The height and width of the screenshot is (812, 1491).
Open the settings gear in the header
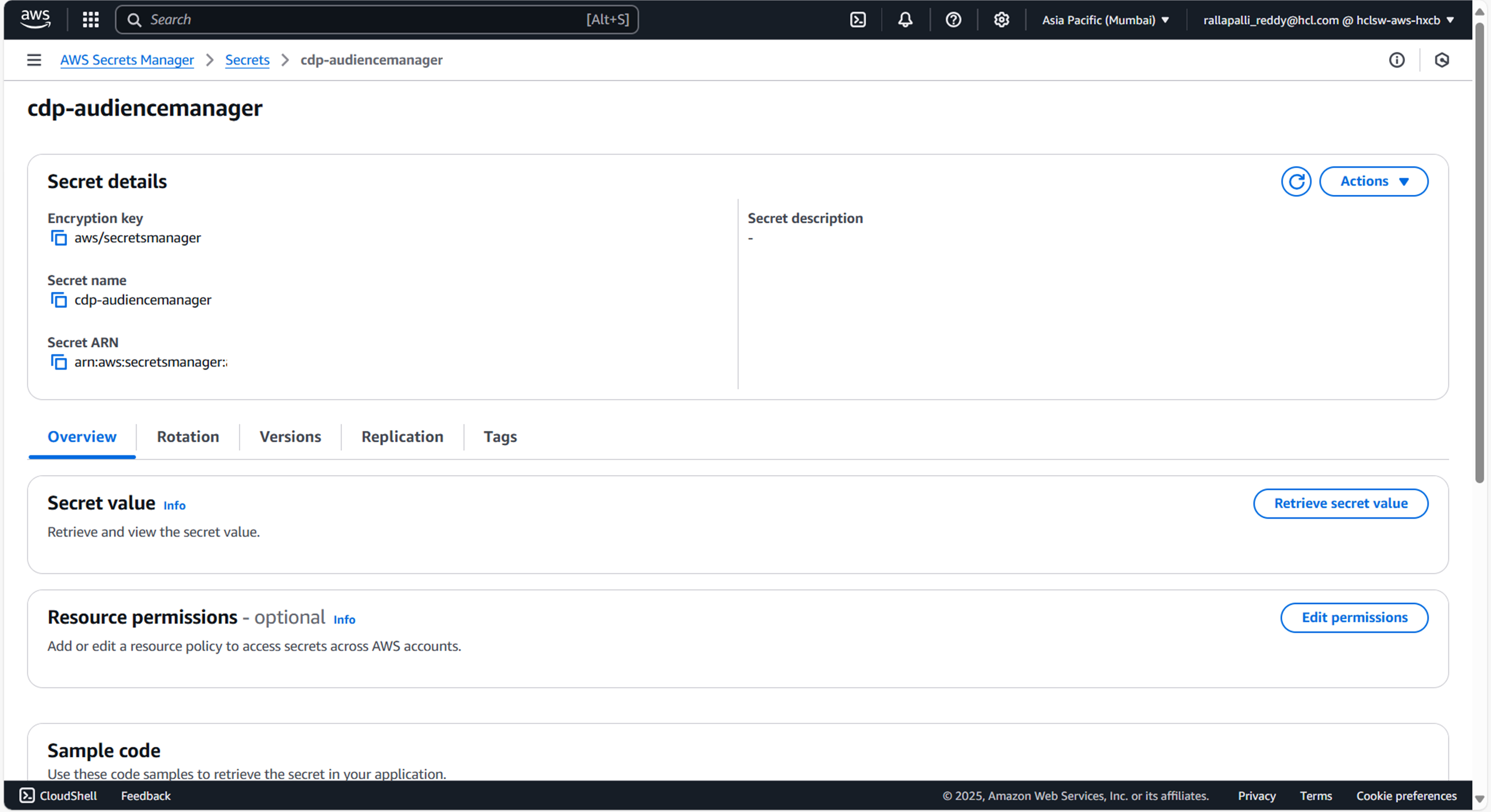(x=1001, y=20)
